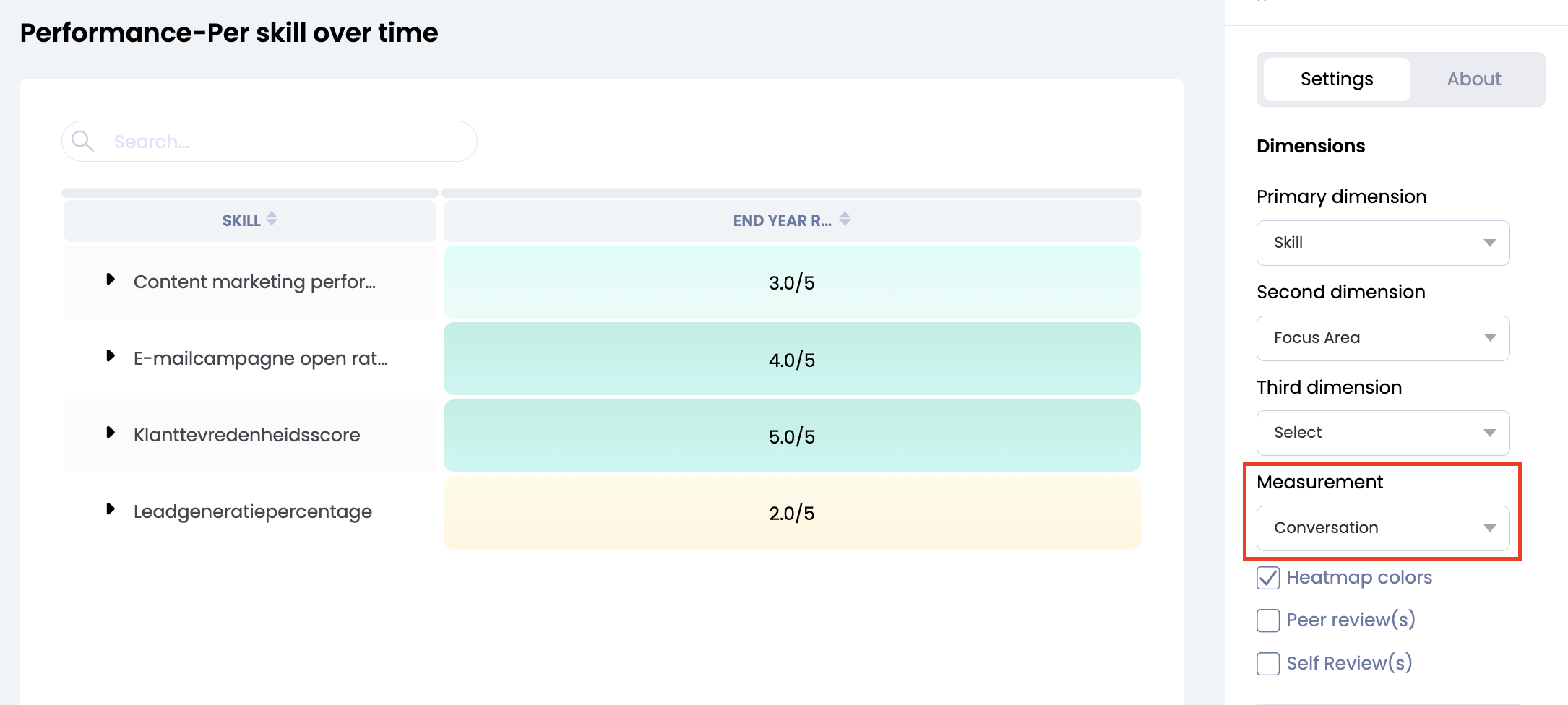This screenshot has height=705, width=1568.
Task: Sort by End Year R... column arrows
Action: pyautogui.click(x=845, y=219)
